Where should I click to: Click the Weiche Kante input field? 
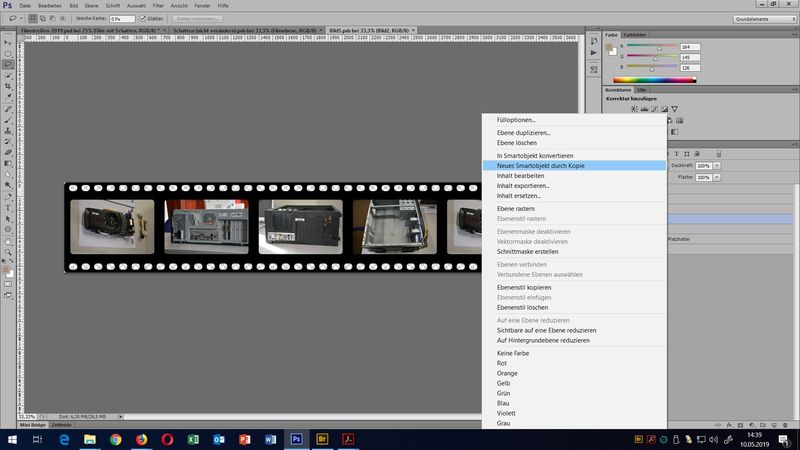point(120,18)
